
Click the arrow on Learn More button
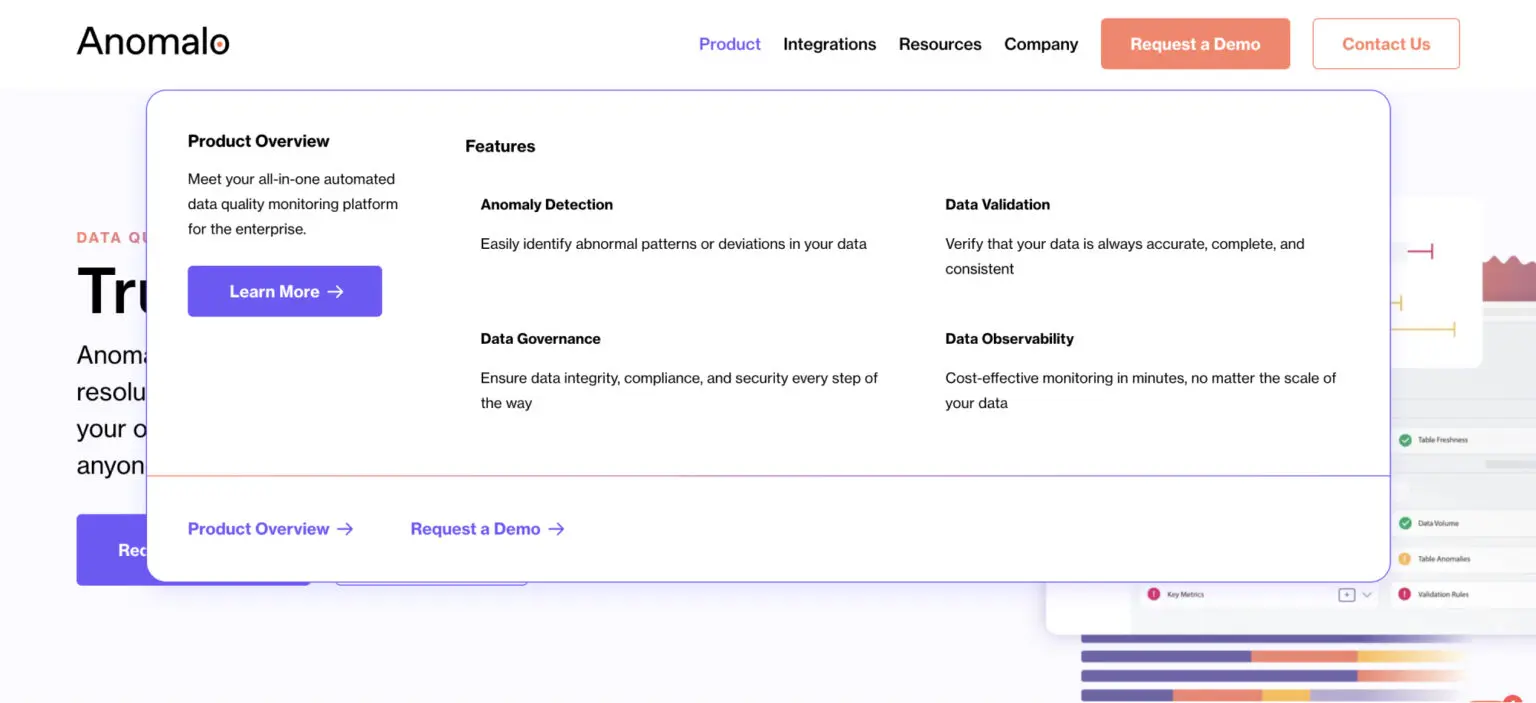336,292
